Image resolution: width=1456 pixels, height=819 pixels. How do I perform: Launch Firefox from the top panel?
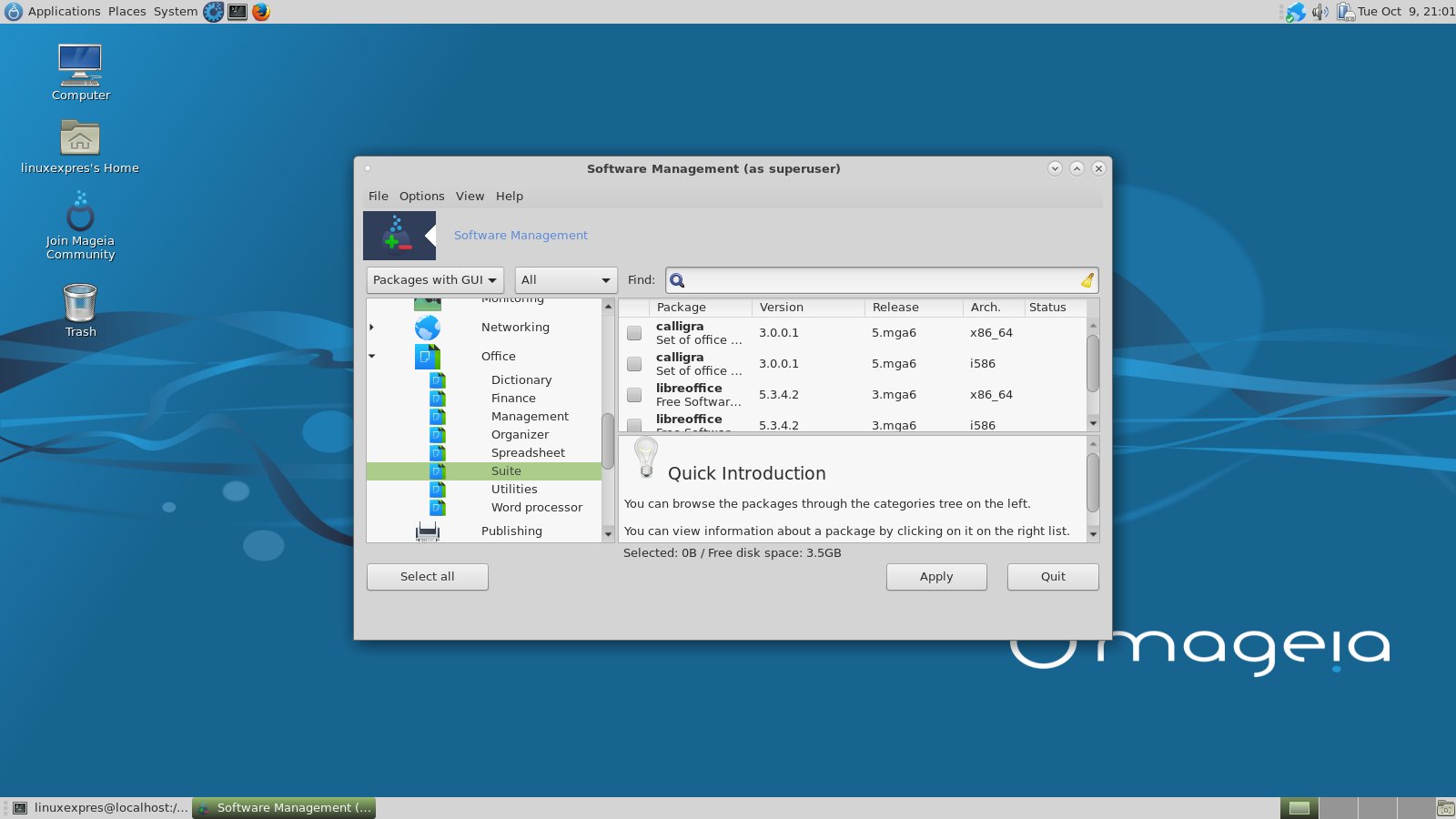(x=261, y=12)
